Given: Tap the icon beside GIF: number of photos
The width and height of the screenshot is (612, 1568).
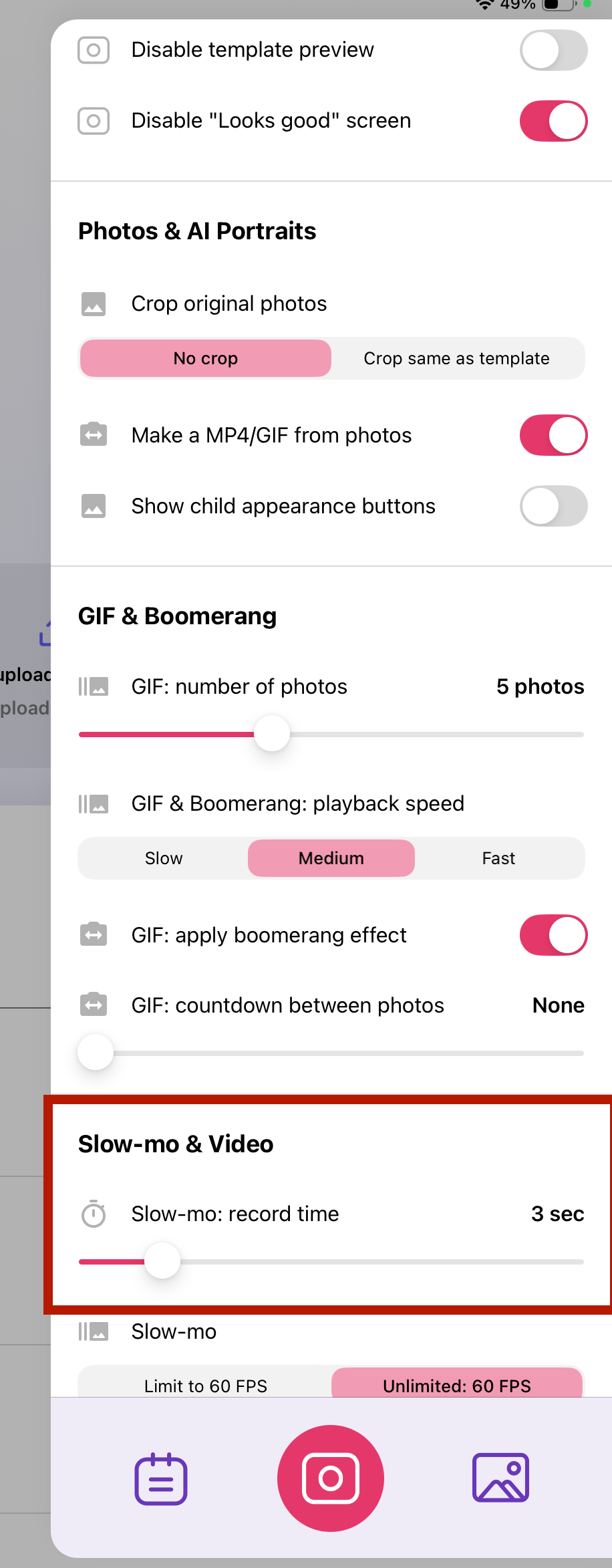Looking at the screenshot, I should point(94,686).
